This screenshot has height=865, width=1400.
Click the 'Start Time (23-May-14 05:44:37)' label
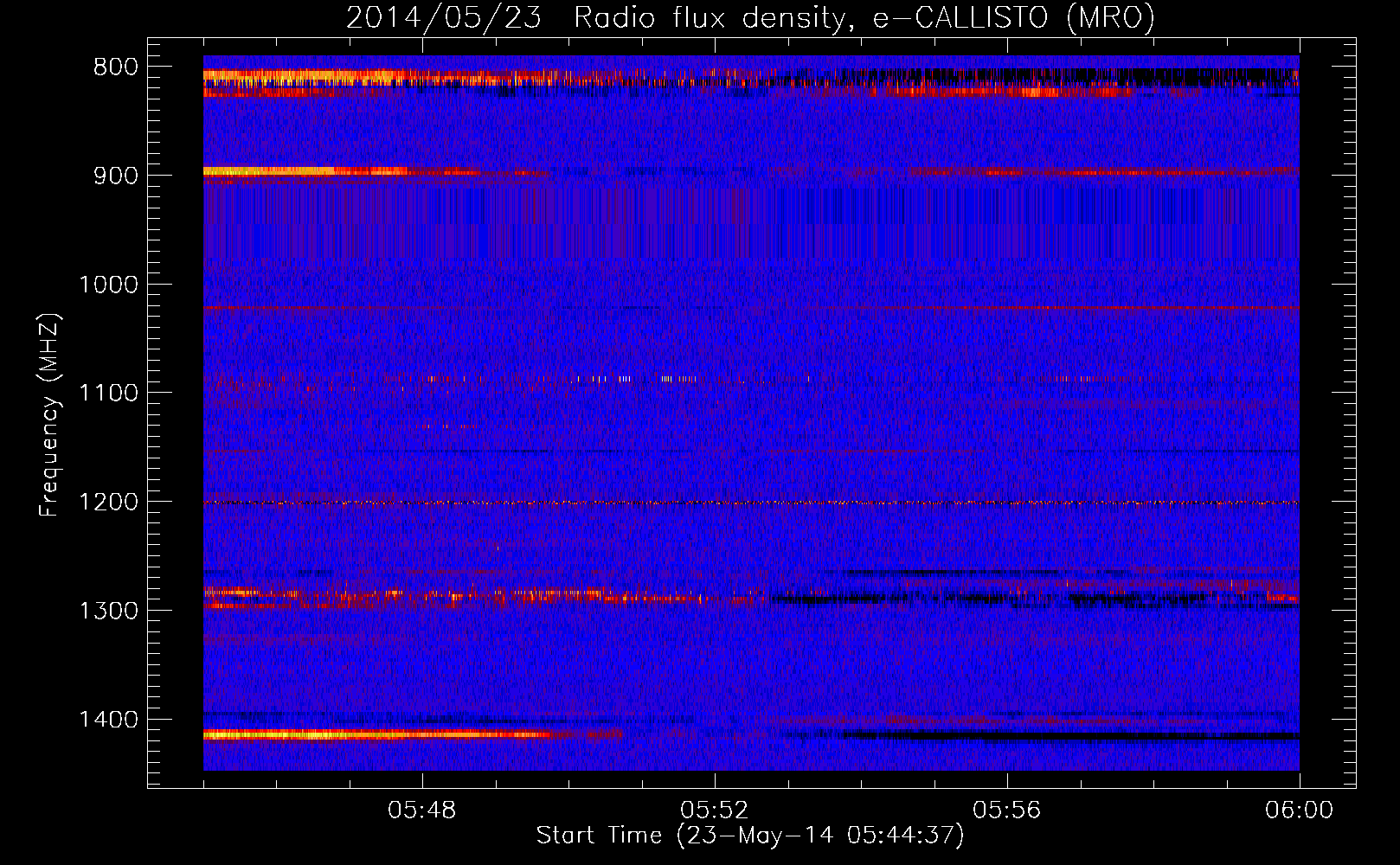tap(750, 836)
